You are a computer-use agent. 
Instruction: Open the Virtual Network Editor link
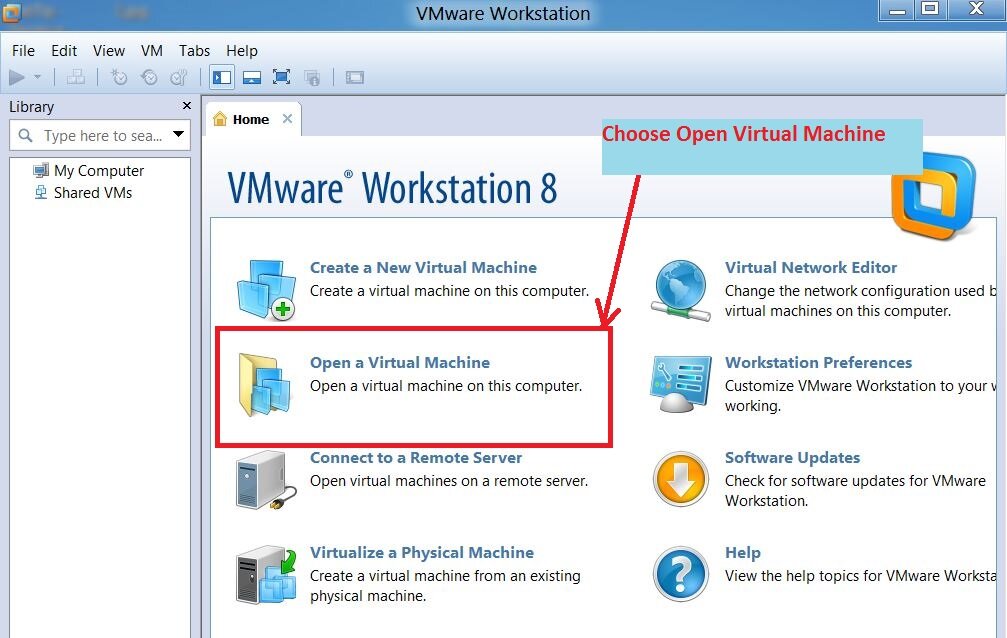pos(811,267)
